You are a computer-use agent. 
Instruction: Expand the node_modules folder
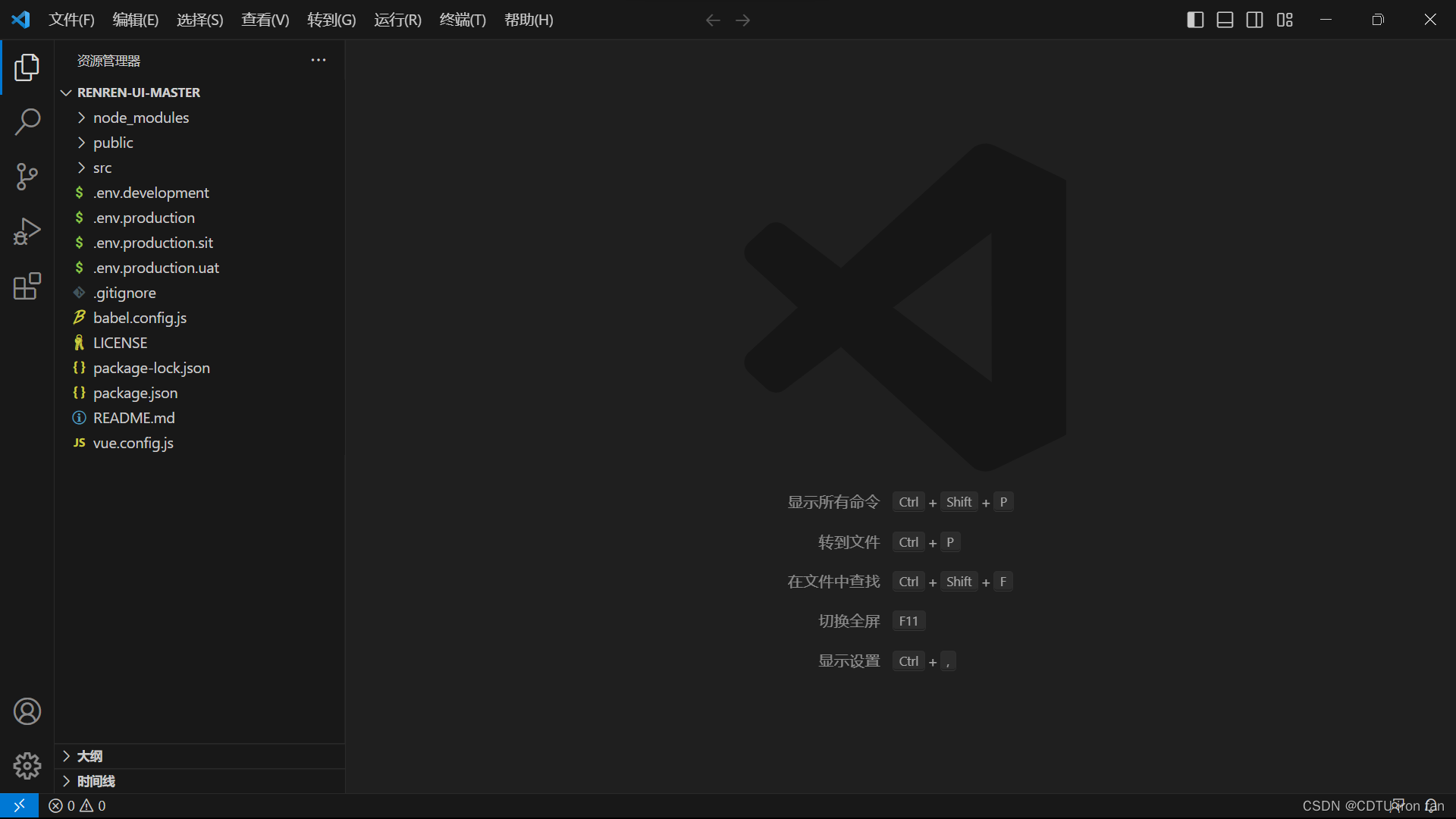pyautogui.click(x=141, y=118)
